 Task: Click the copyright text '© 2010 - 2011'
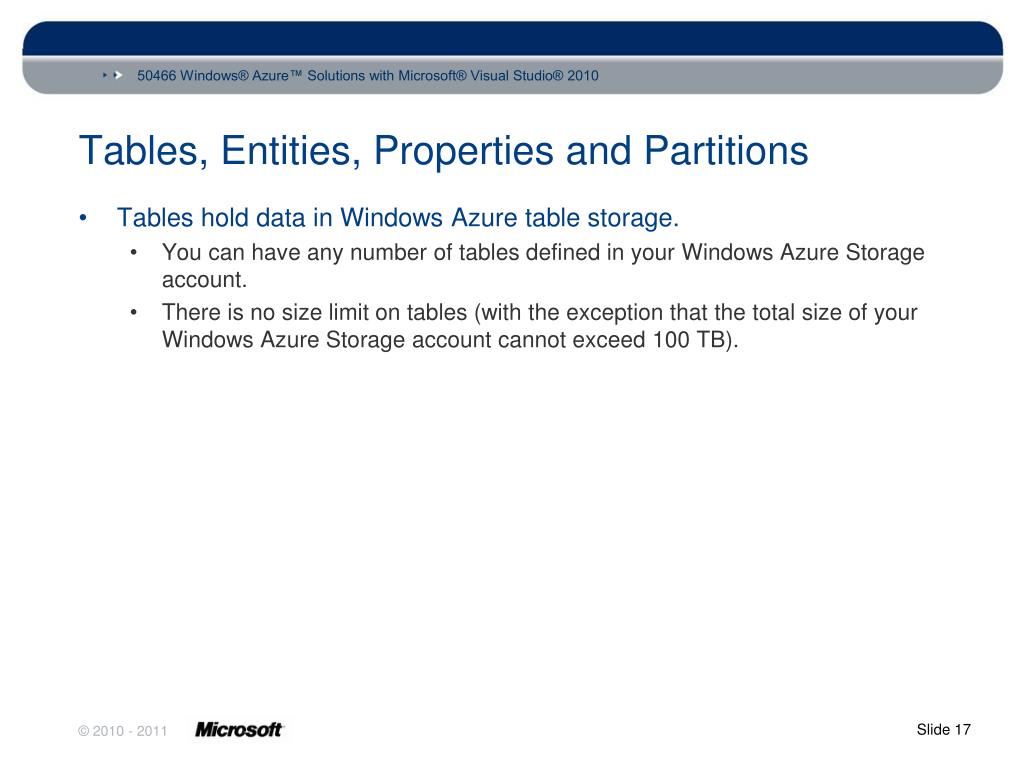click(123, 731)
